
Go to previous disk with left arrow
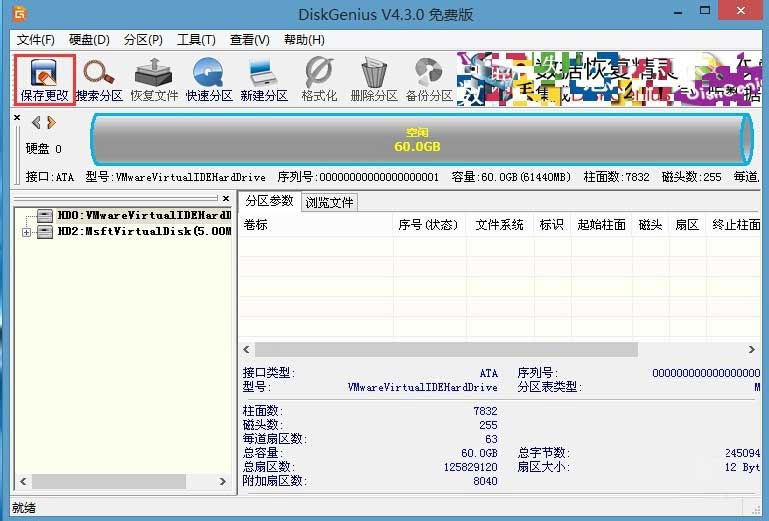[x=36, y=123]
